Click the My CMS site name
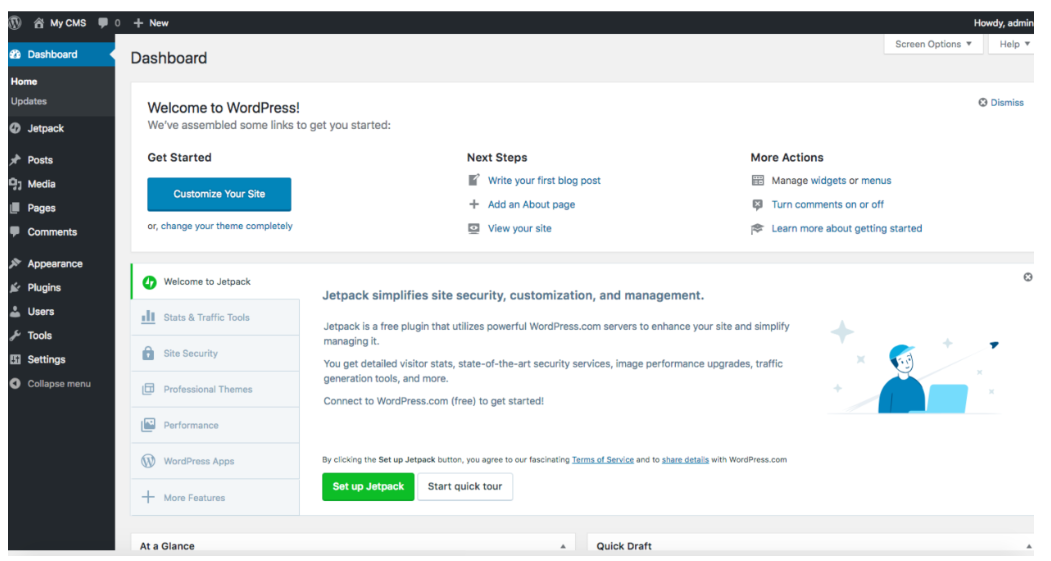The image size is (1051, 561). [68, 23]
